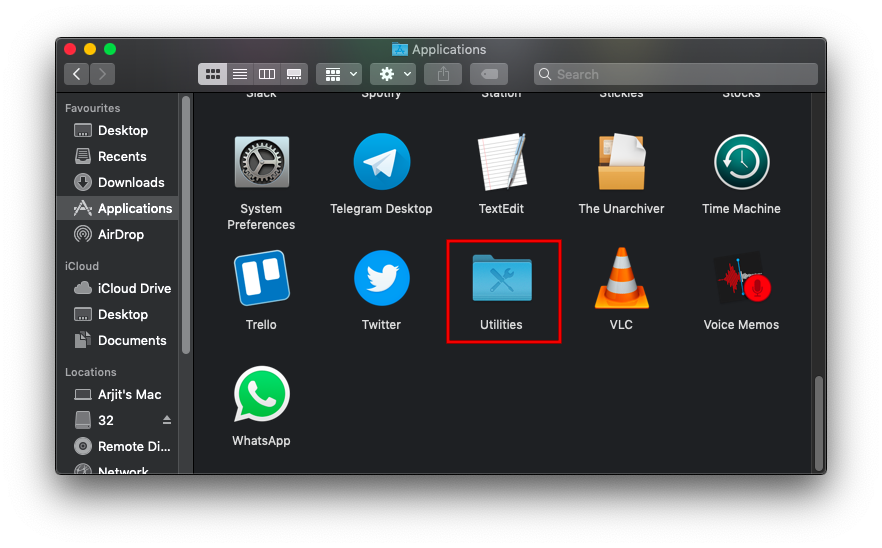The width and height of the screenshot is (882, 548).
Task: Open Time Machine app
Action: tap(741, 162)
